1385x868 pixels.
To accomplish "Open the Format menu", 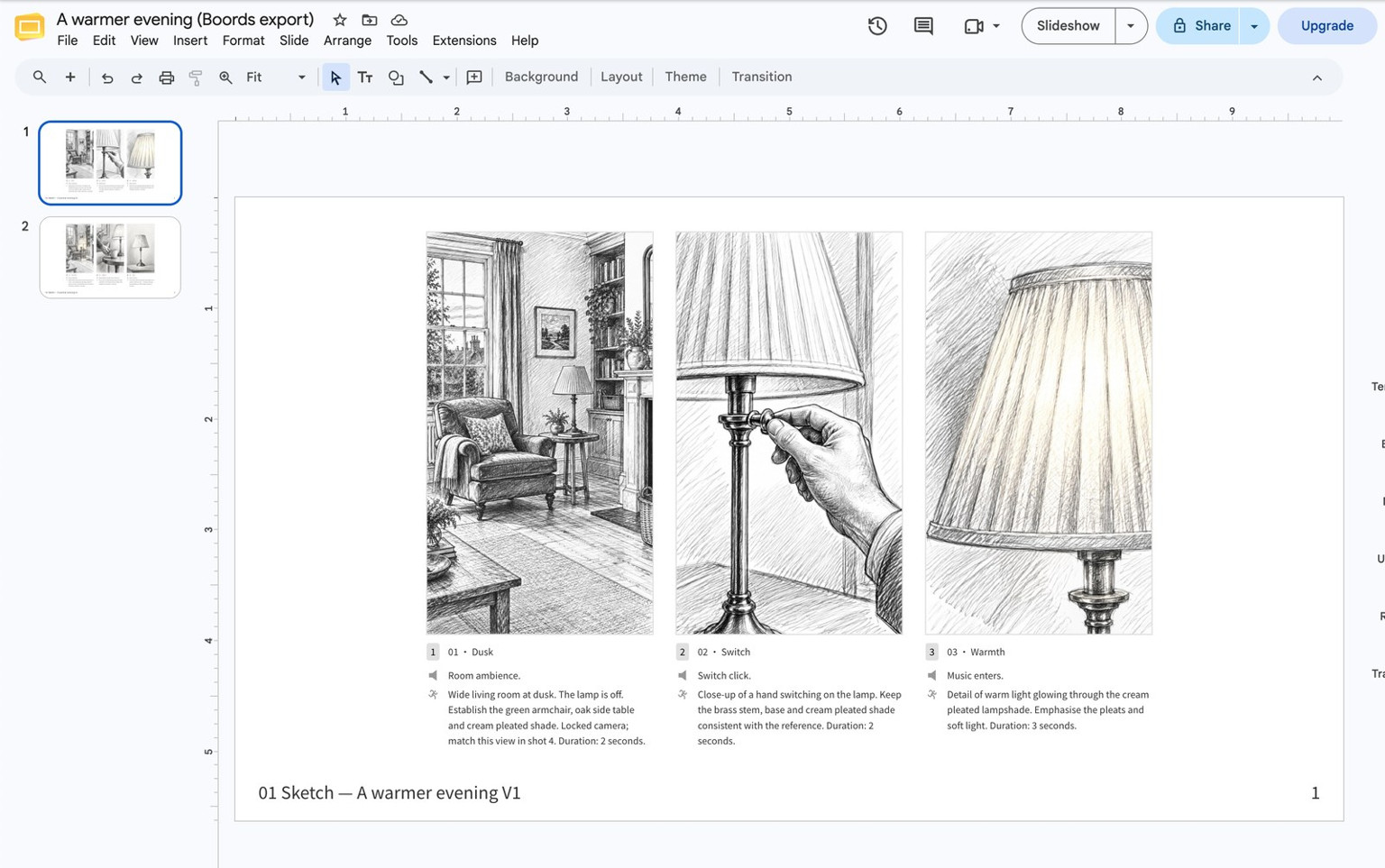I will point(243,41).
